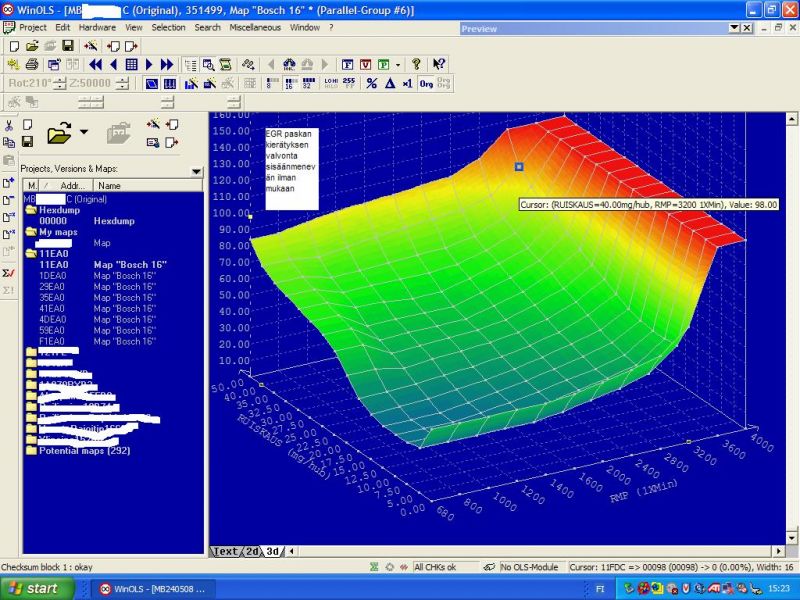This screenshot has height=600, width=800.
Task: Toggle the Org original values view
Action: [x=426, y=84]
